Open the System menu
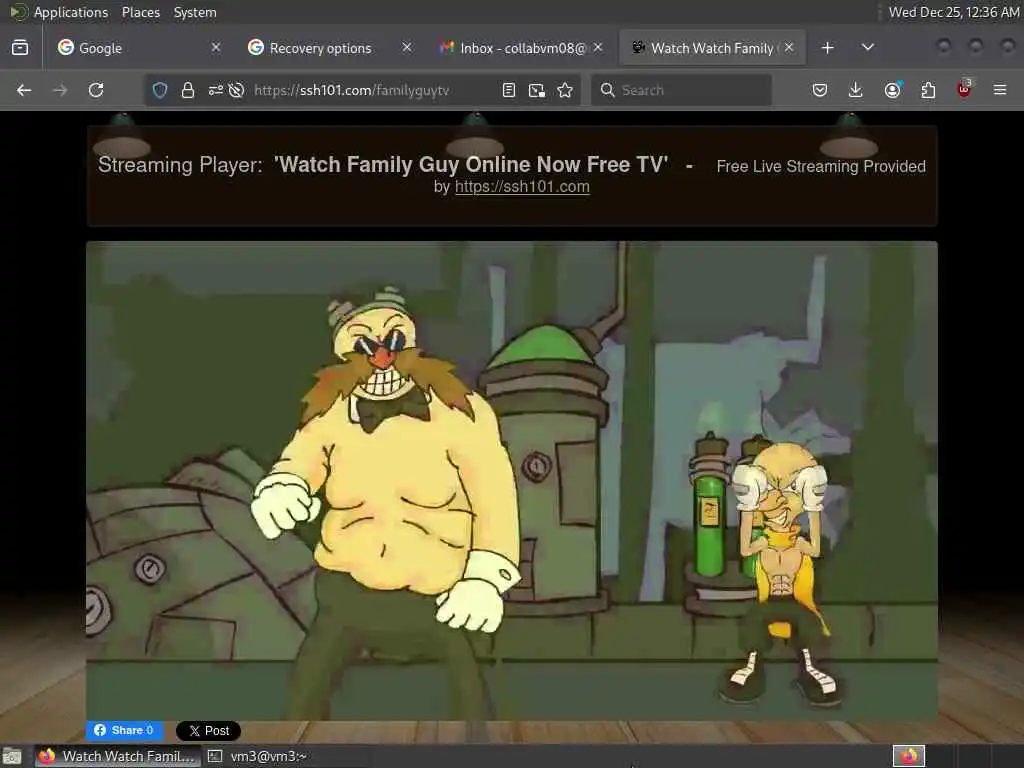 (195, 12)
